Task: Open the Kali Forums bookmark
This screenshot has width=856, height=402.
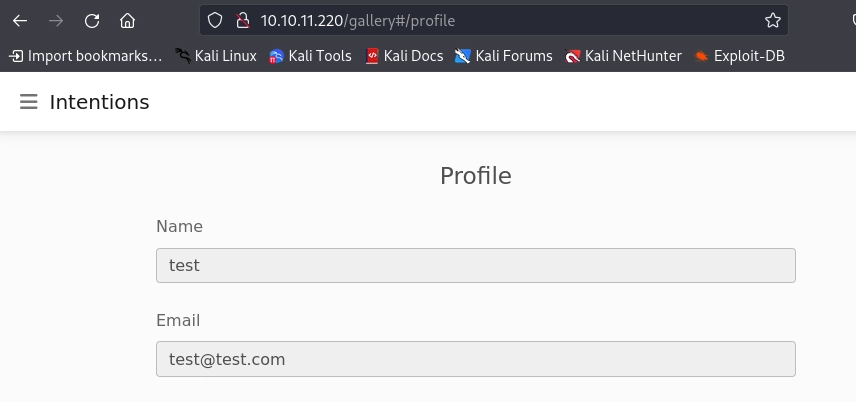Action: click(x=503, y=56)
